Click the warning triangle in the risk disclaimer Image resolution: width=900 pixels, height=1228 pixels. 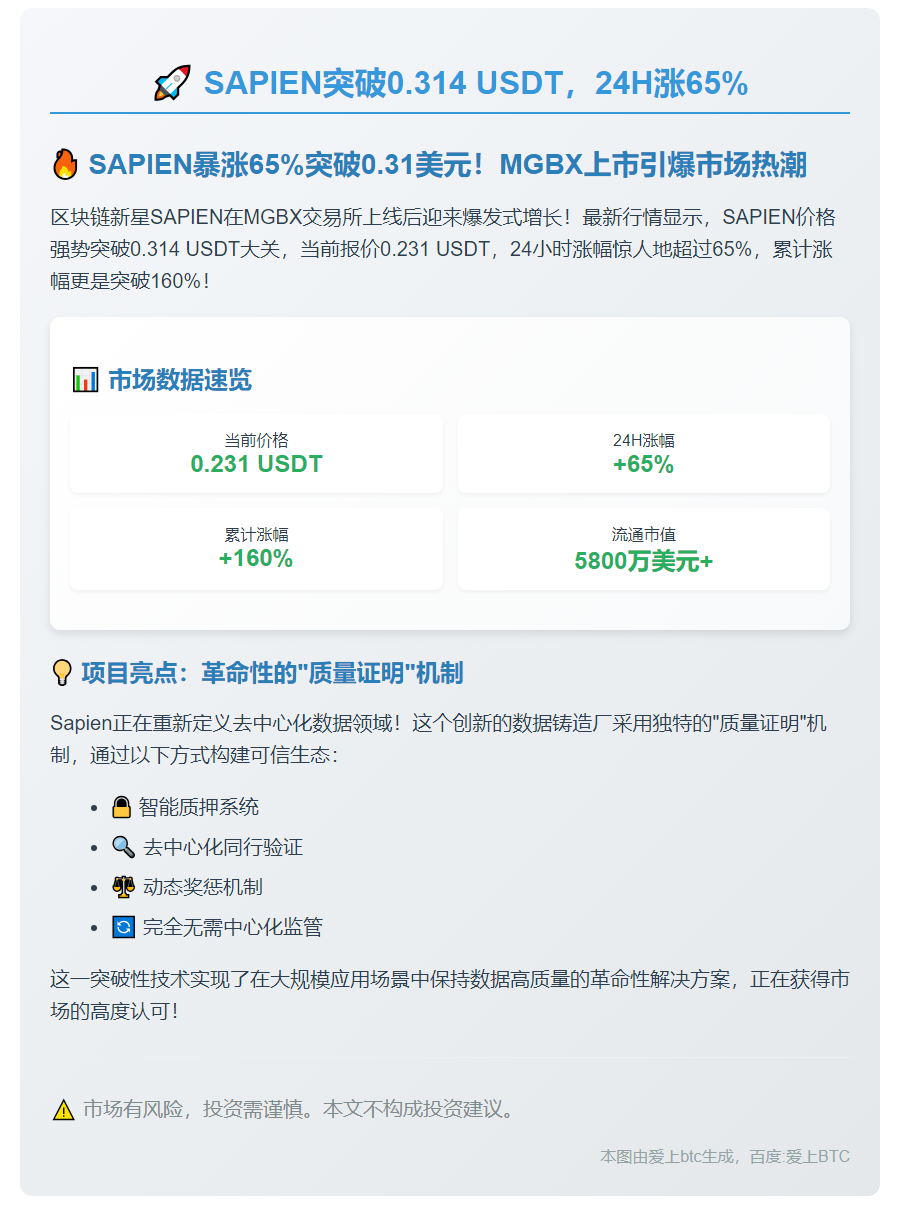(x=64, y=1108)
